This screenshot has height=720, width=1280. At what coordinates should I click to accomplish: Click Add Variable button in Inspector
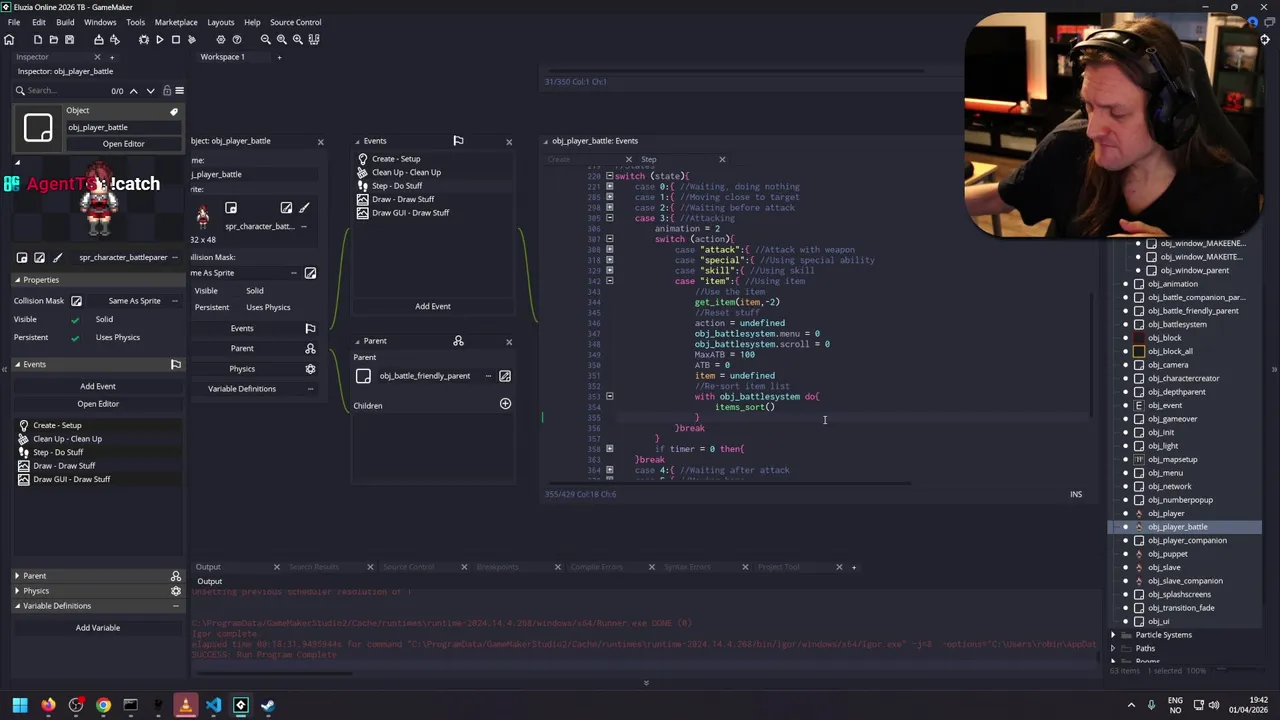tap(98, 628)
